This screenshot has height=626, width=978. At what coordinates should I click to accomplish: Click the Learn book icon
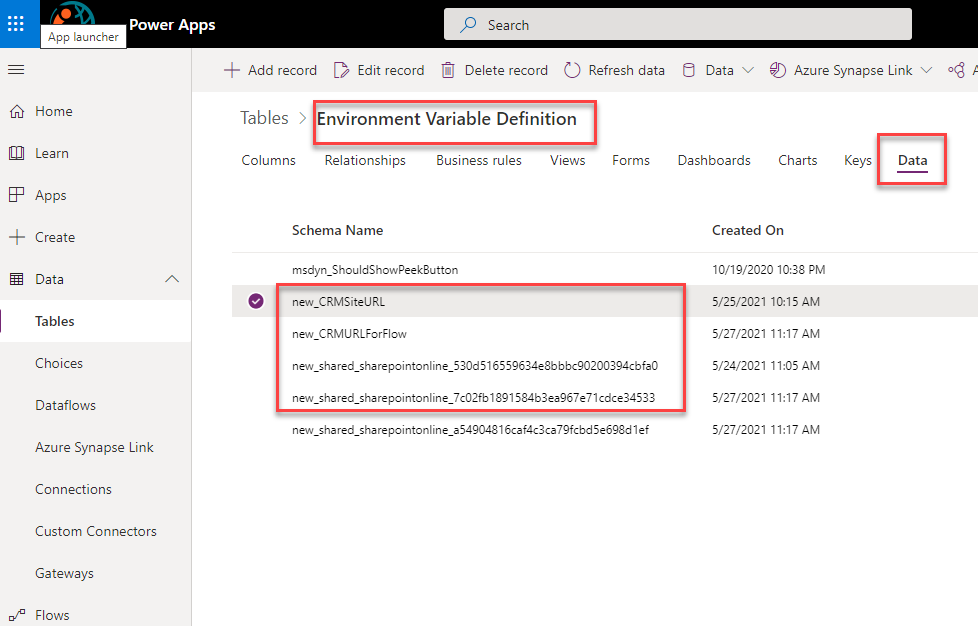[x=17, y=153]
